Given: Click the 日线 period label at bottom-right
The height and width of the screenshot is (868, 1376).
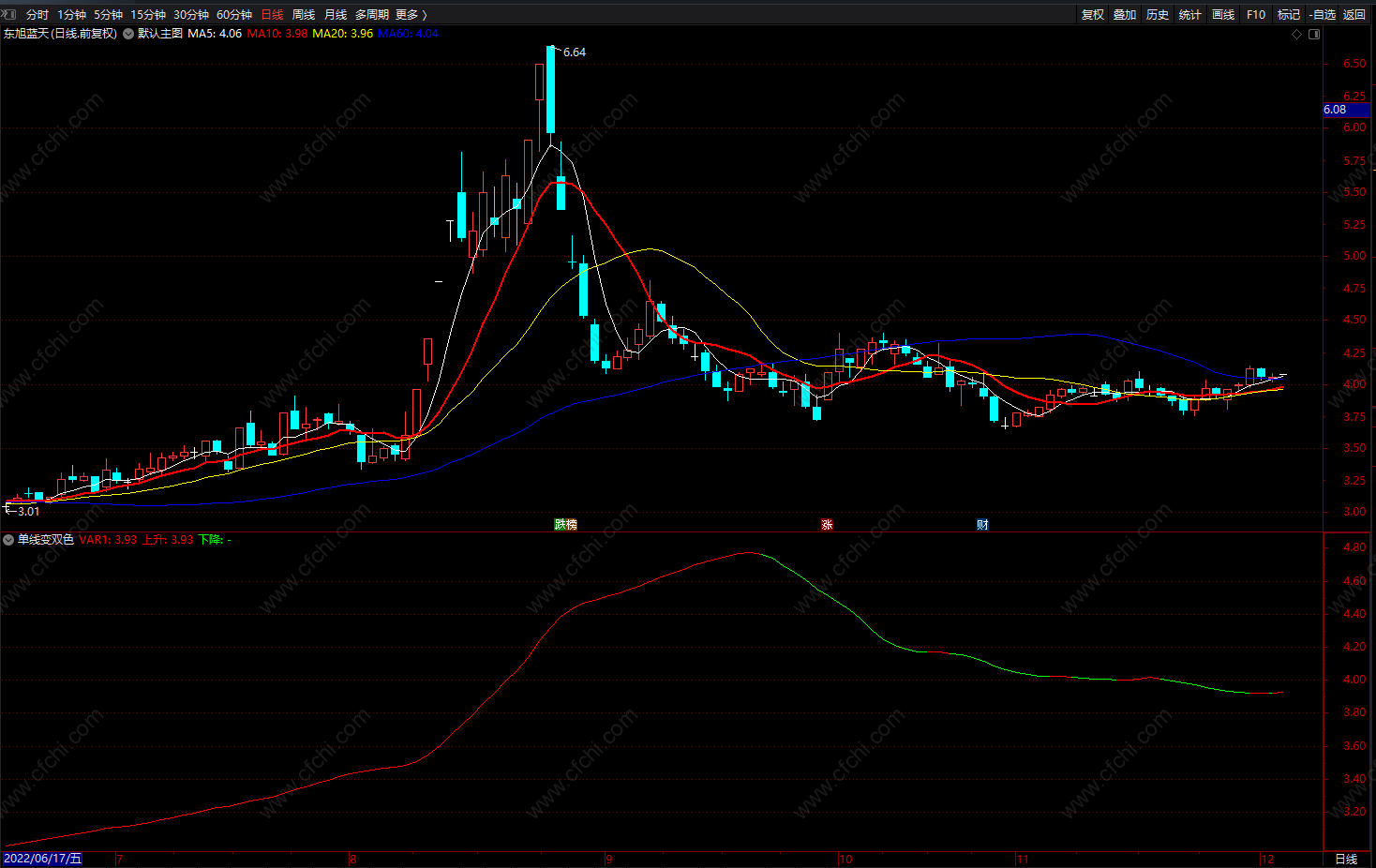Looking at the screenshot, I should [x=1346, y=859].
